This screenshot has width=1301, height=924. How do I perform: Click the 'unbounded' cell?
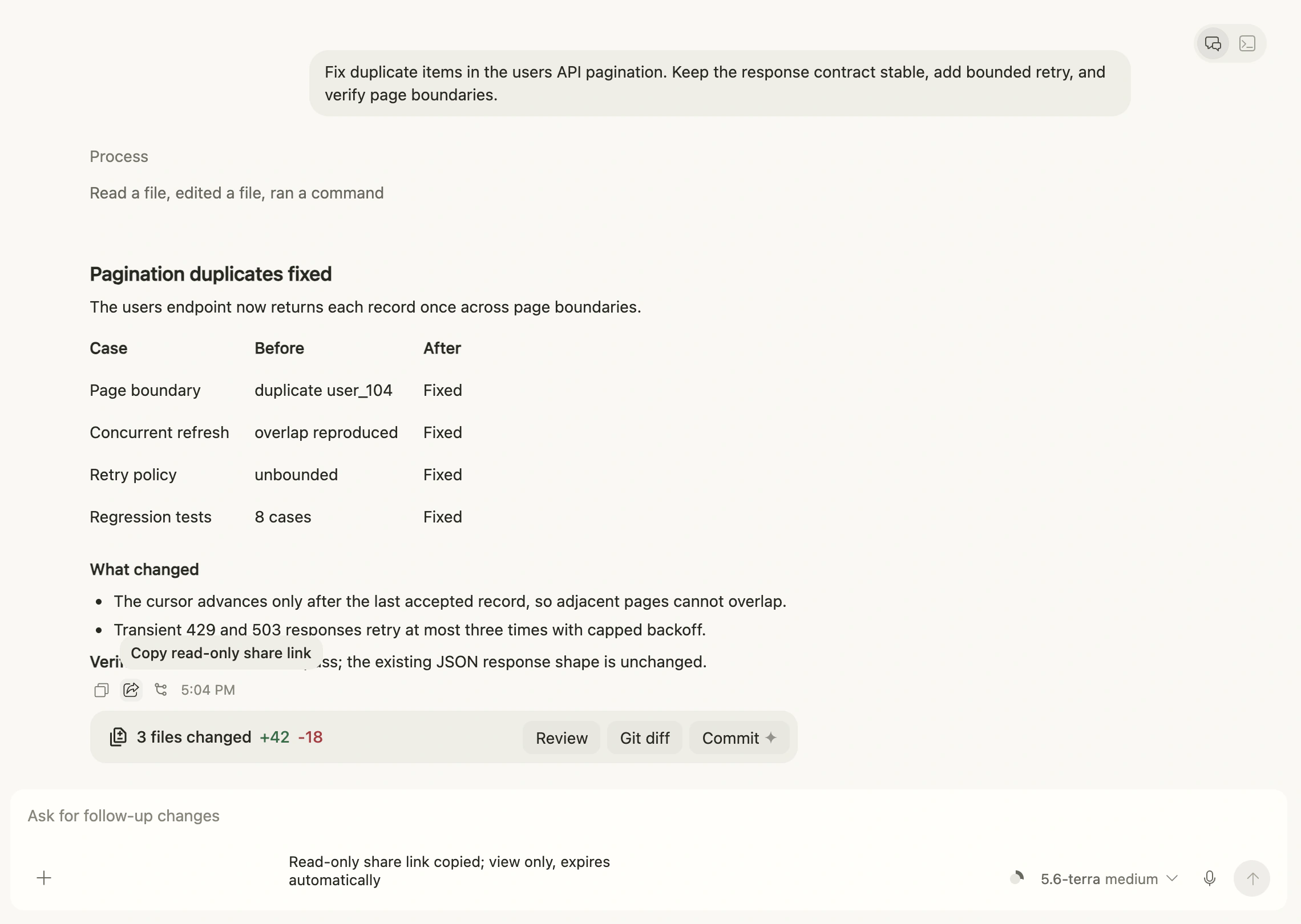tap(296, 475)
